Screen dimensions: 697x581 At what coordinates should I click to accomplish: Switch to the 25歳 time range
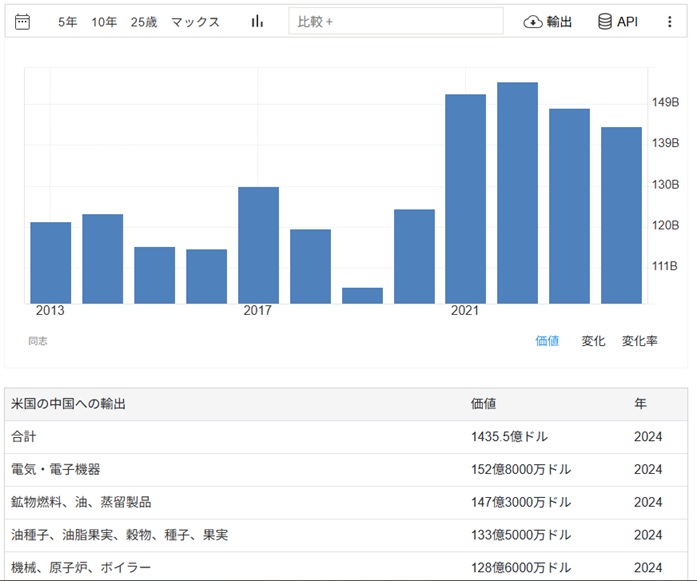pyautogui.click(x=144, y=22)
